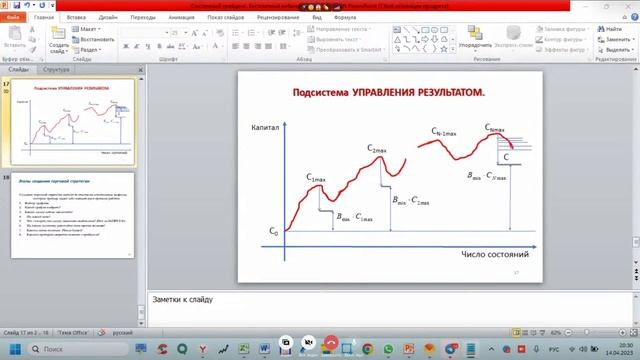Click the Windows Start button
The height and width of the screenshot is (360, 640).
point(15,349)
